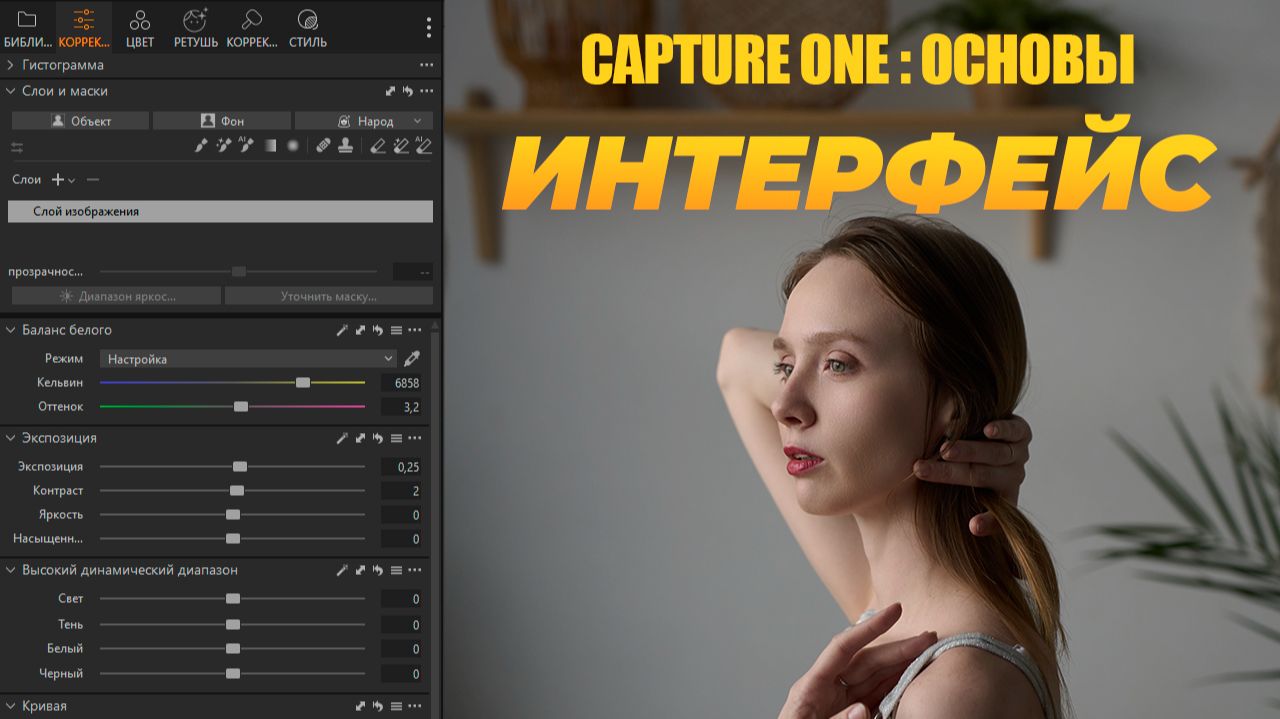Screen dimensions: 1280x719
Task: Click the Оттенок tint slider
Action: (x=232, y=407)
